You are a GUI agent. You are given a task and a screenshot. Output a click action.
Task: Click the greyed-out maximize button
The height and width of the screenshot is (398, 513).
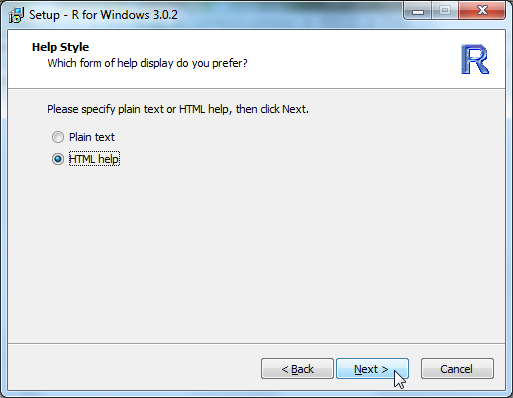(x=445, y=11)
